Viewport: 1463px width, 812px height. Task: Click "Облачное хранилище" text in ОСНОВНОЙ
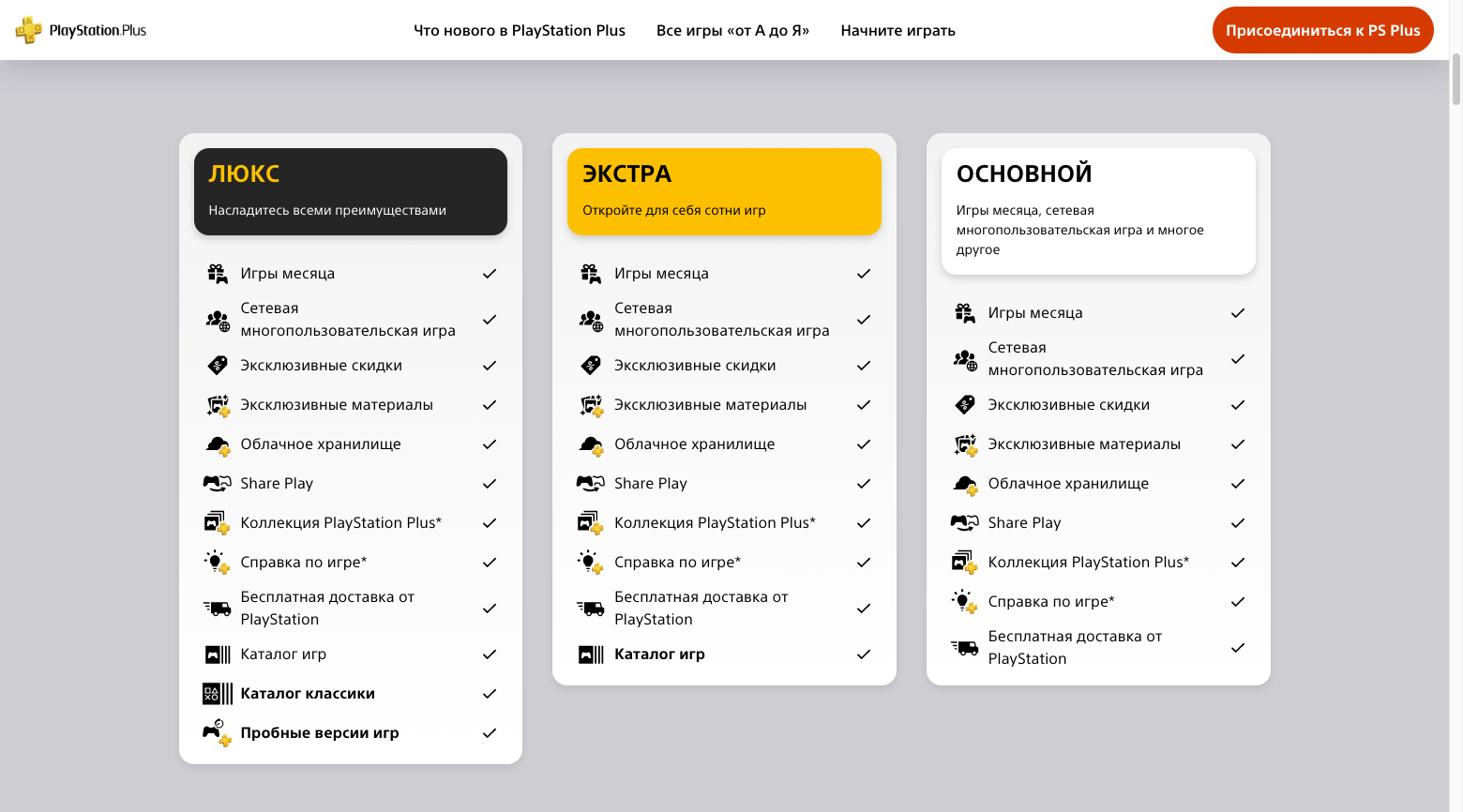(1068, 484)
